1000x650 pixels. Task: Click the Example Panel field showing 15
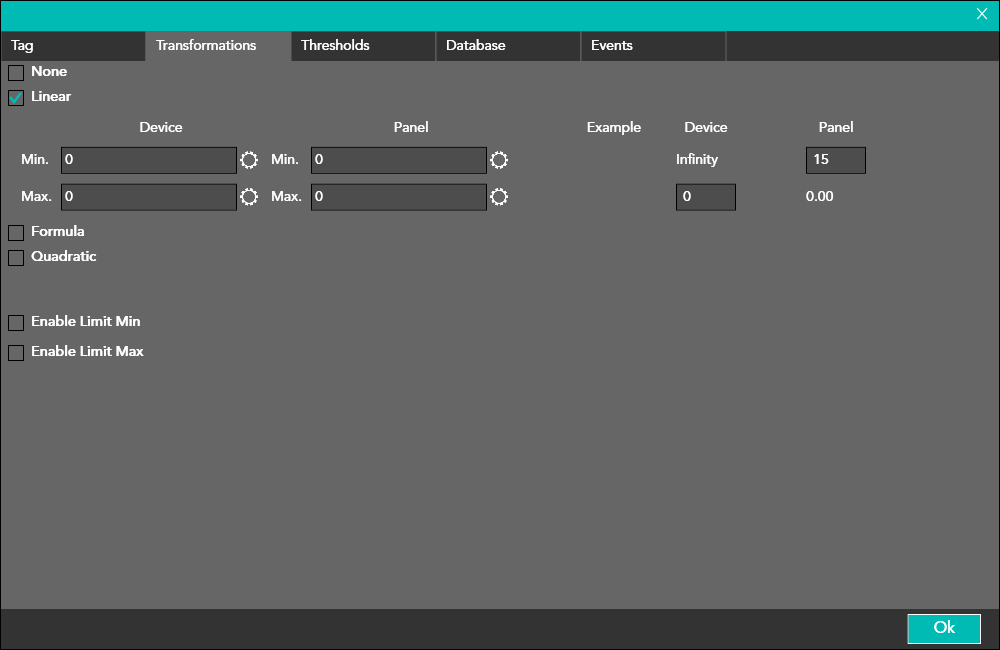tap(835, 160)
